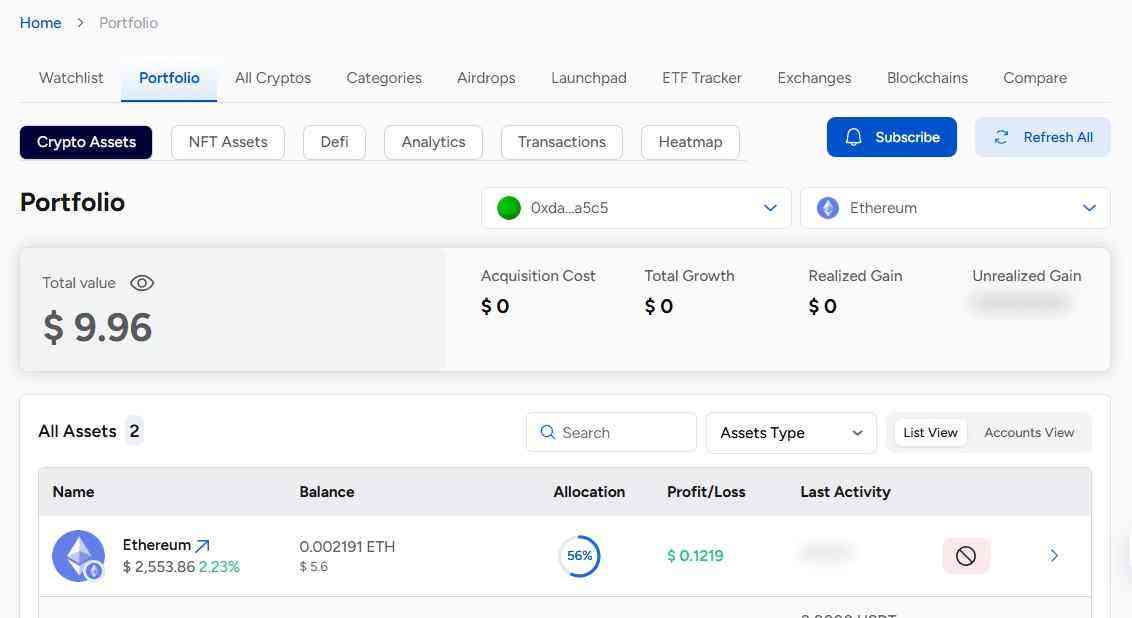The height and width of the screenshot is (618, 1132).
Task: Expand Ethereum row with right chevron
Action: (x=1054, y=555)
